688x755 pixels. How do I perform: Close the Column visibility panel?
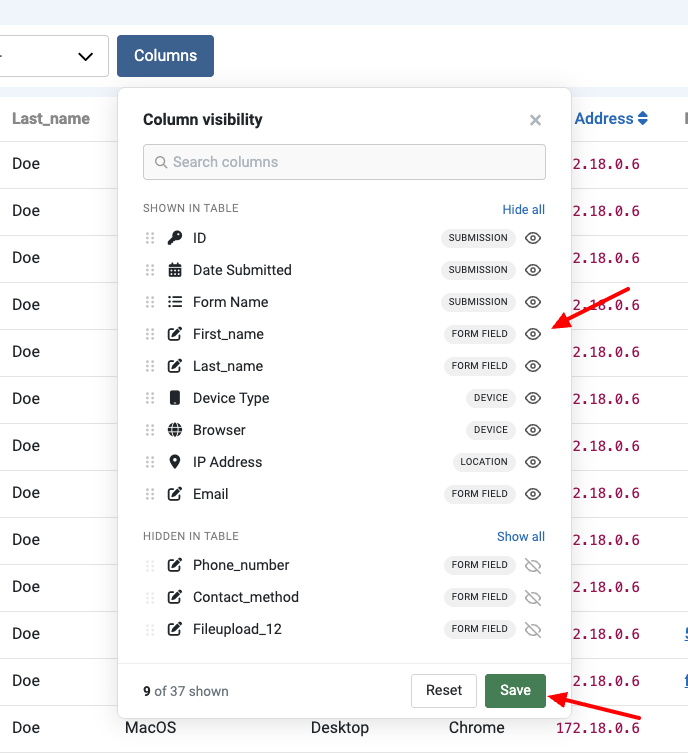click(x=535, y=120)
